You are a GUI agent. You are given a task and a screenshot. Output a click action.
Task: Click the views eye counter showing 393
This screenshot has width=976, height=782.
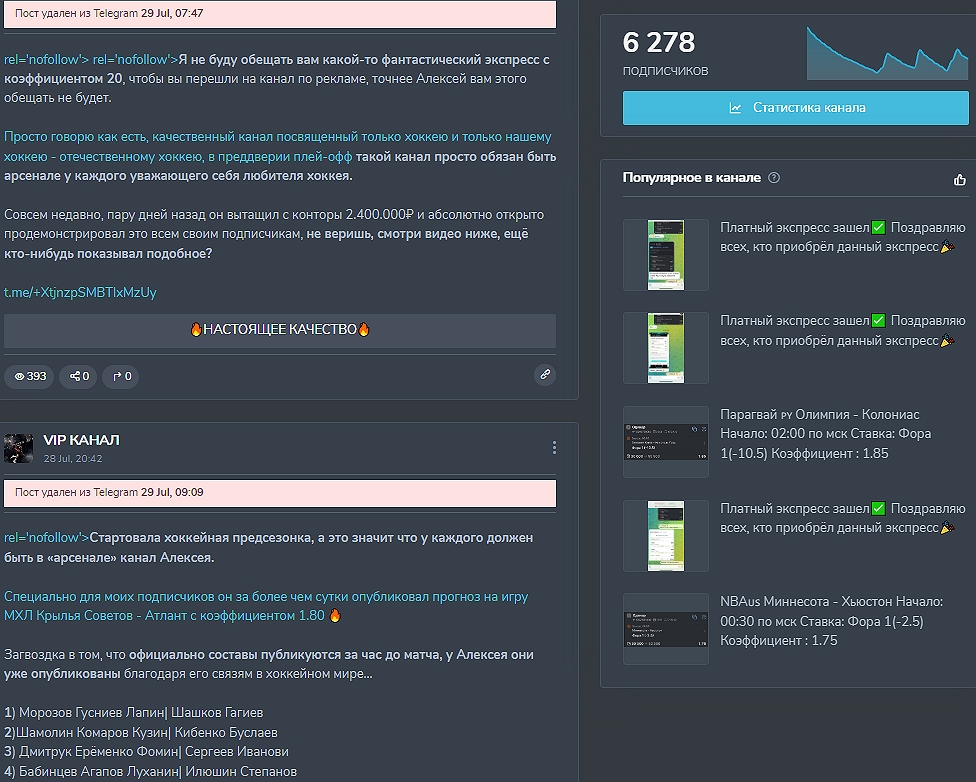pyautogui.click(x=30, y=376)
